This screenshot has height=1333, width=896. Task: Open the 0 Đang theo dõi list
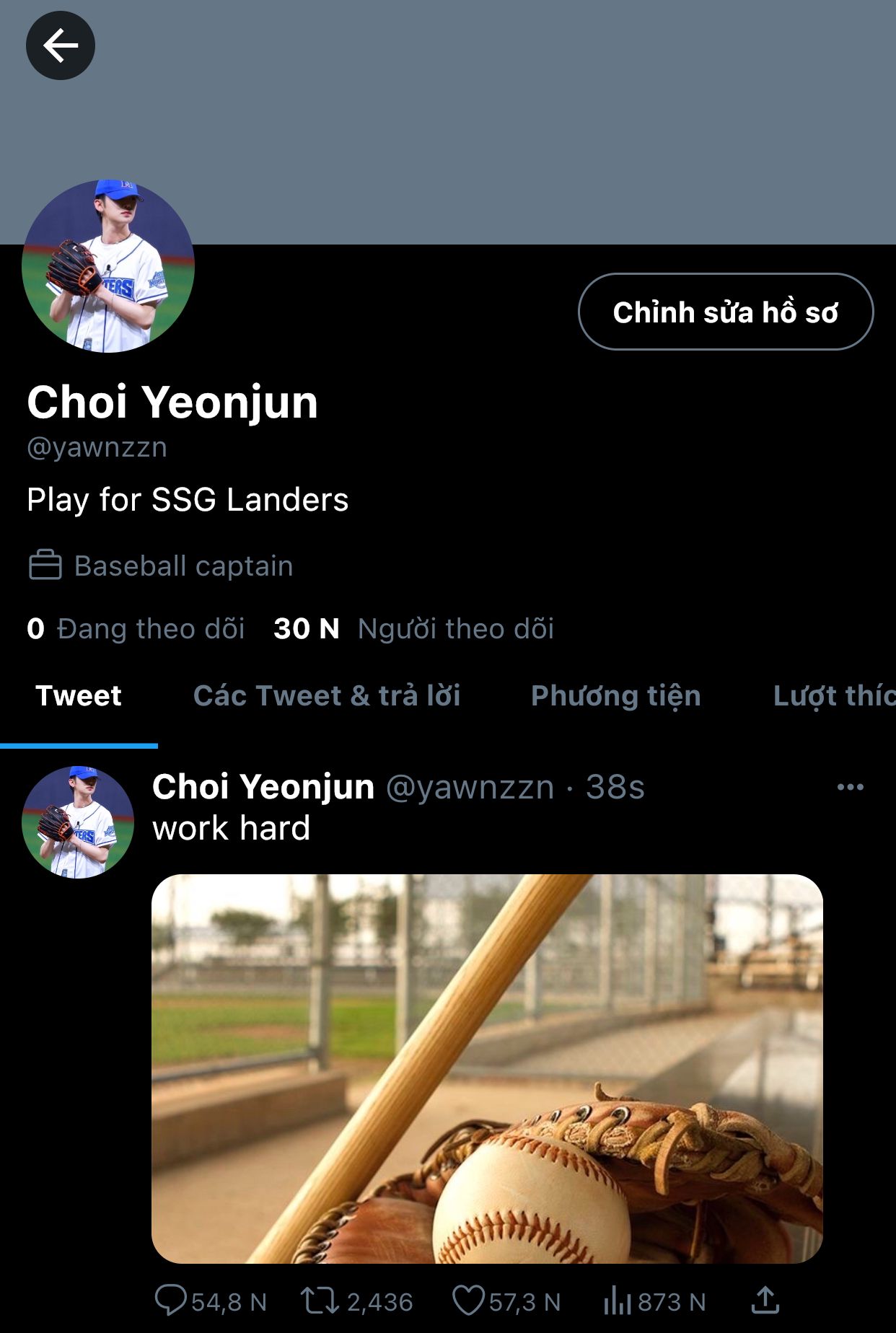(x=136, y=628)
